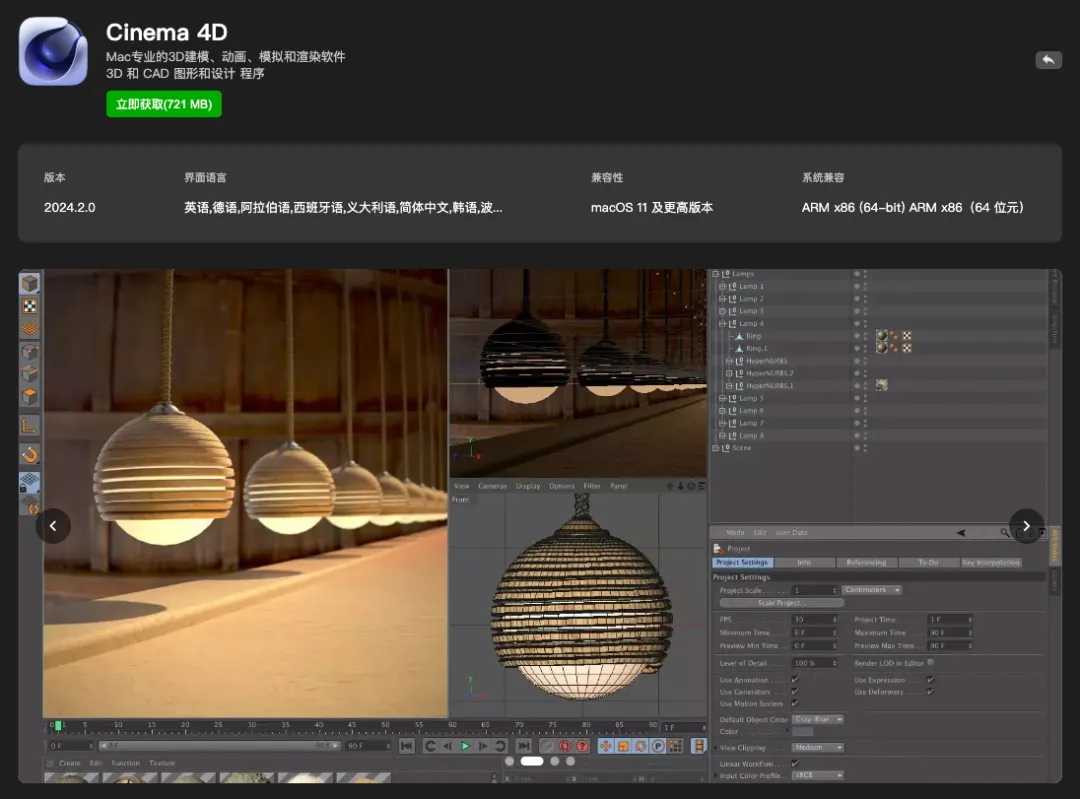Select the first carousel dot indicator
Image resolution: width=1080 pixels, height=799 pixels.
tap(510, 761)
